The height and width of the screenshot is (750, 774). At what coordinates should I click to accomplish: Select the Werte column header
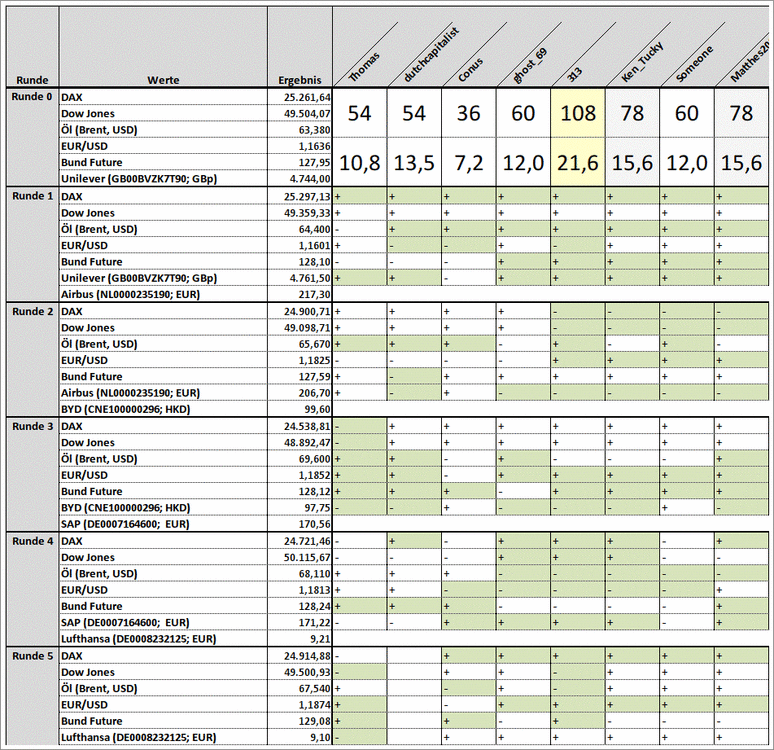point(163,79)
